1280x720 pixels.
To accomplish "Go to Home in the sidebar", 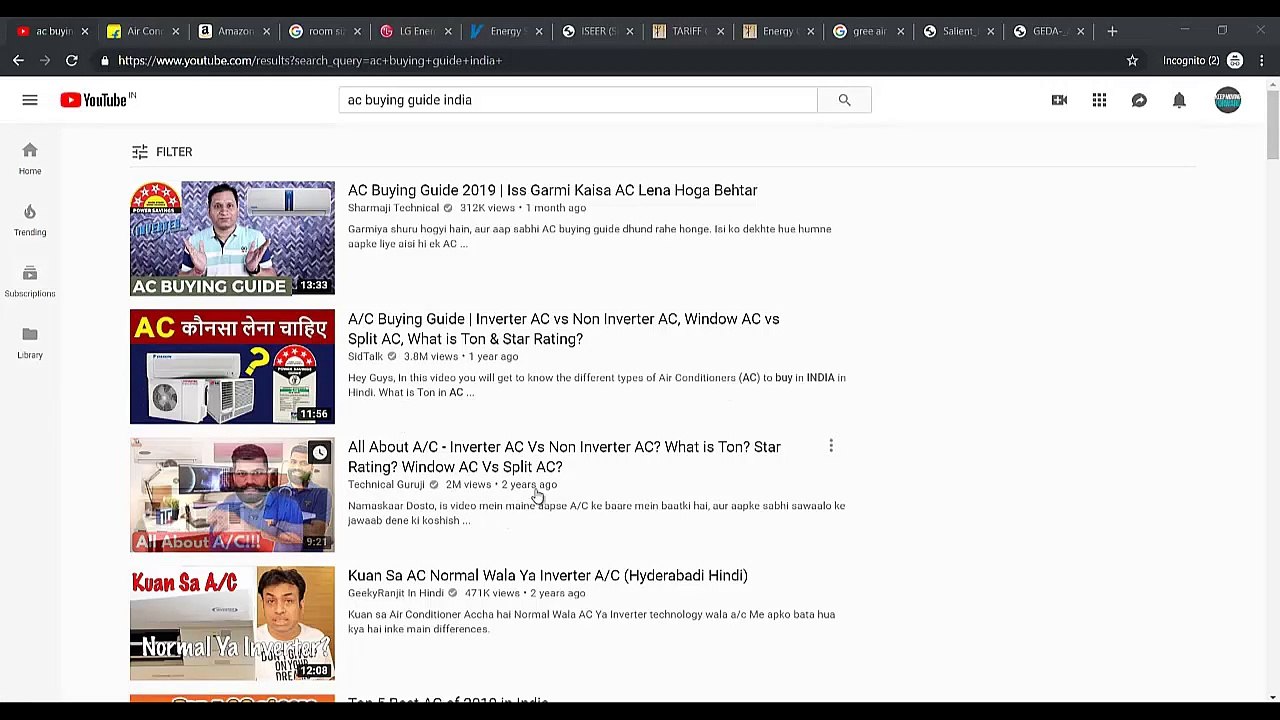I will tap(30, 158).
